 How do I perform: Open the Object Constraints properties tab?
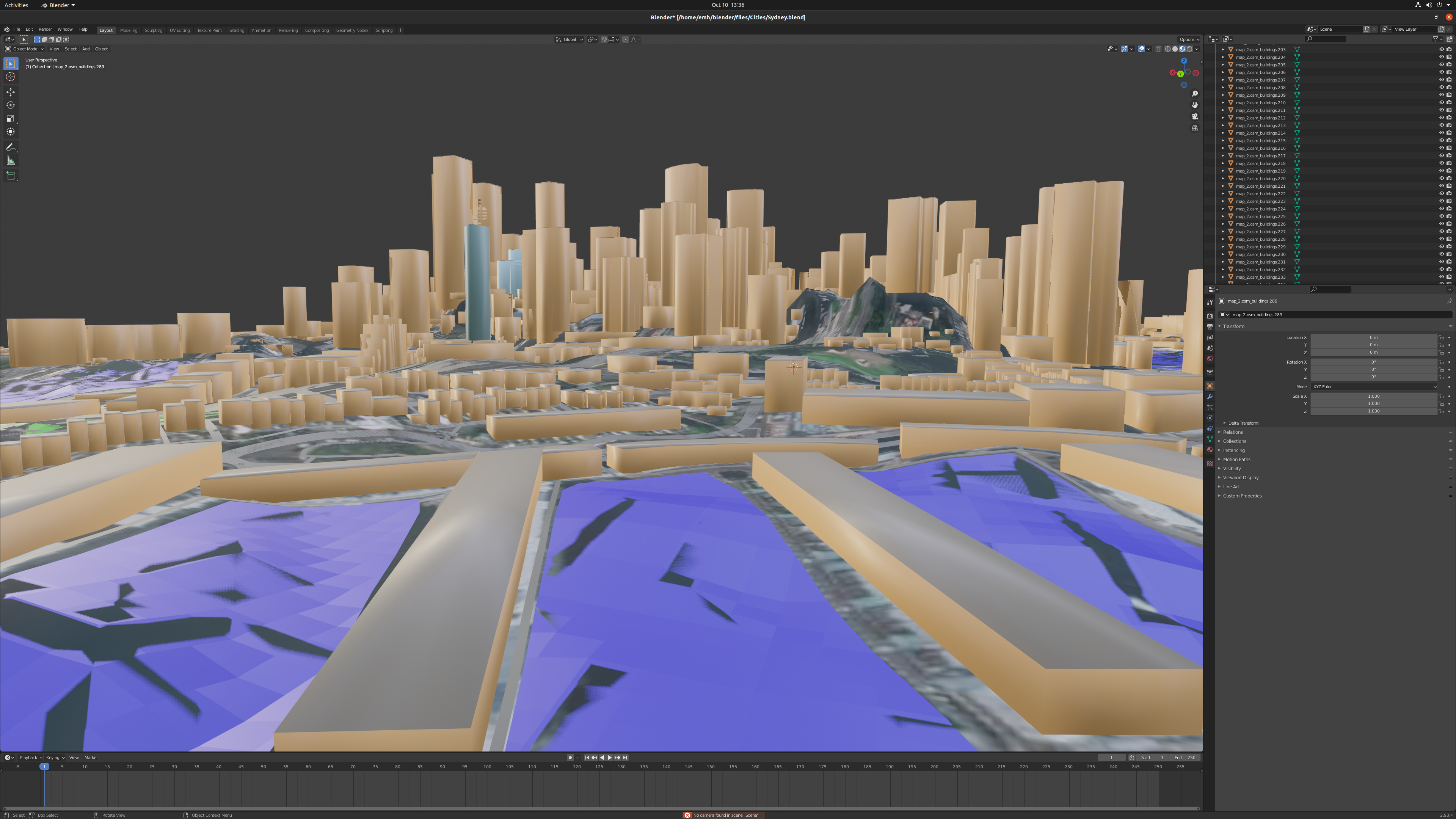[1210, 429]
